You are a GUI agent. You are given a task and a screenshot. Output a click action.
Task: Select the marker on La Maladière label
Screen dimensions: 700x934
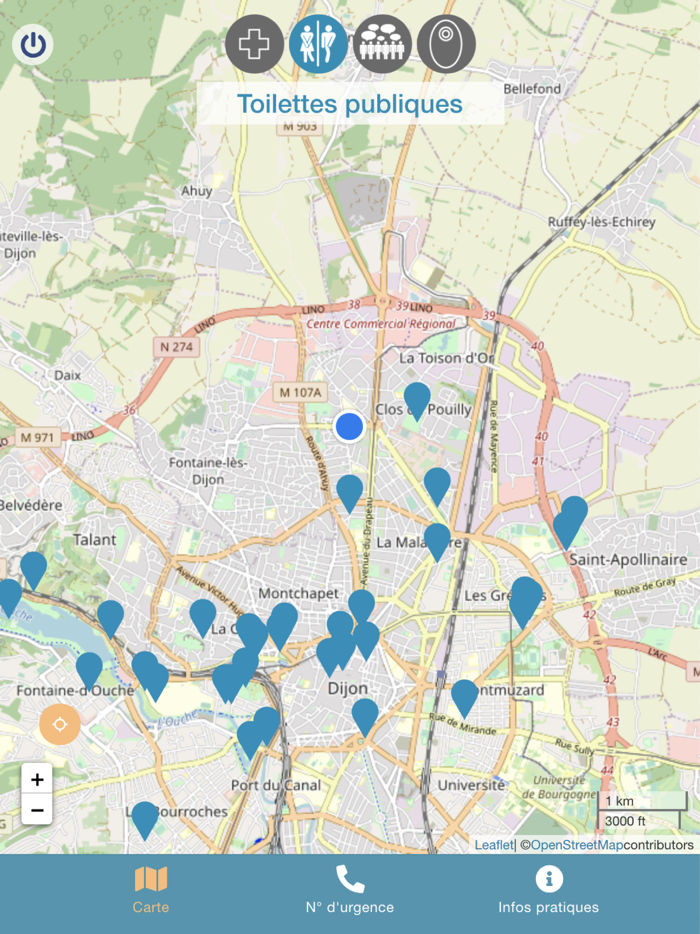point(437,541)
